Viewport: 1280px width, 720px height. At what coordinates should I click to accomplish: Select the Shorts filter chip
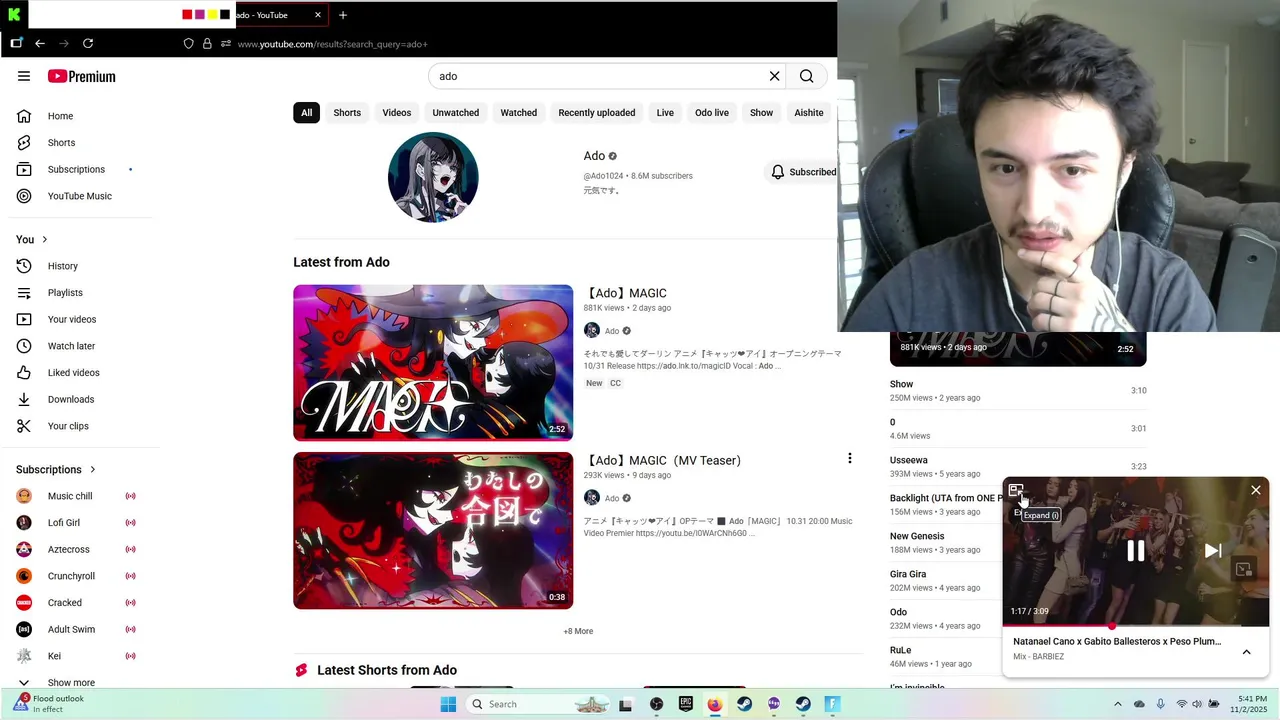[347, 113]
